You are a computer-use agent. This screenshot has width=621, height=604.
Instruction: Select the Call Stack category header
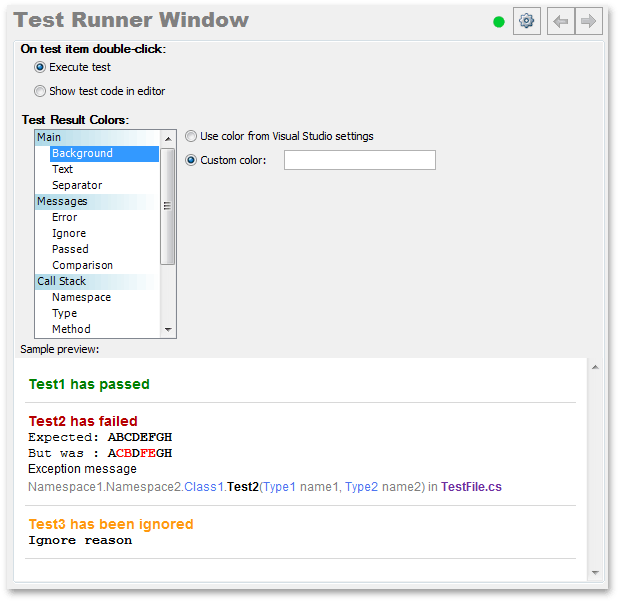[x=97, y=282]
